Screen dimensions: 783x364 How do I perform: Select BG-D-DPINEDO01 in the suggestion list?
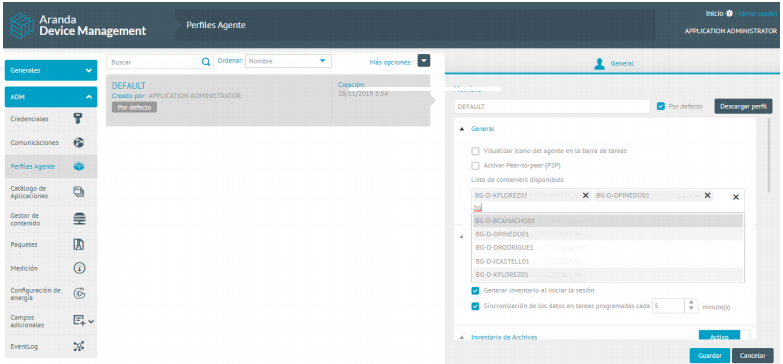(608, 234)
